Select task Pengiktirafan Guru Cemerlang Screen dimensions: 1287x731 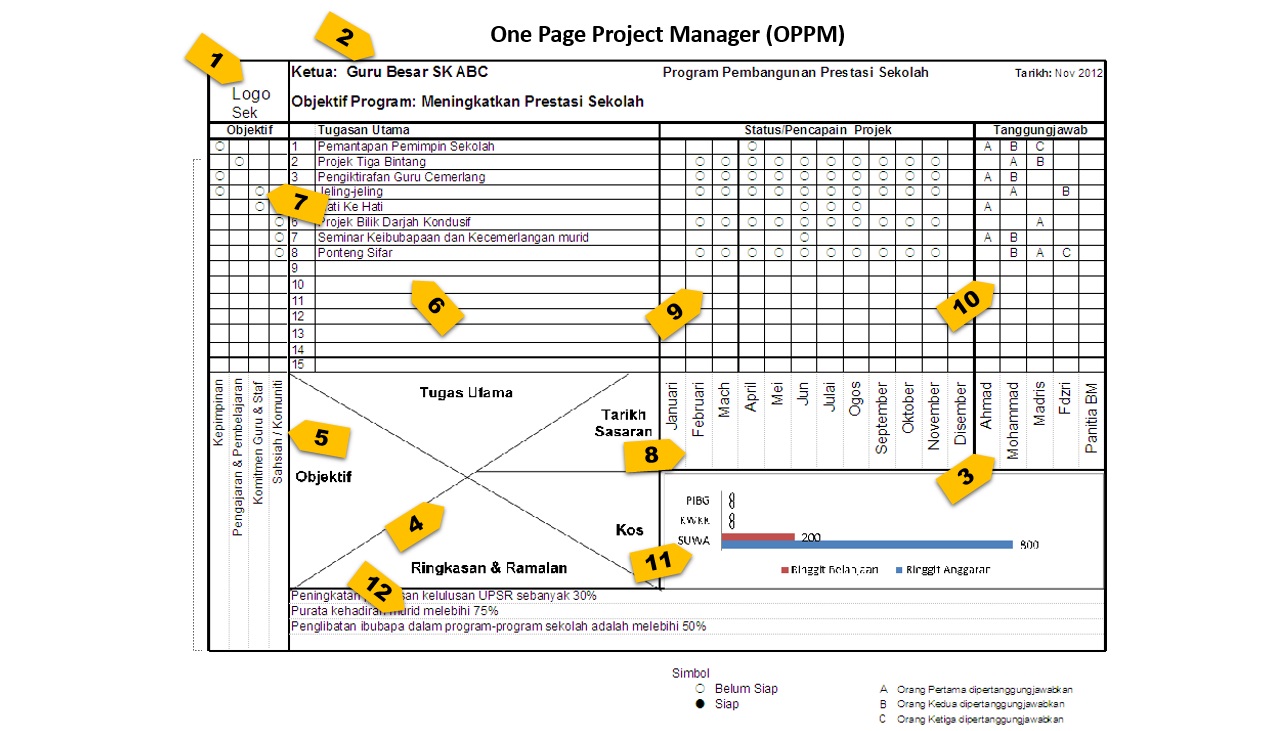click(401, 177)
